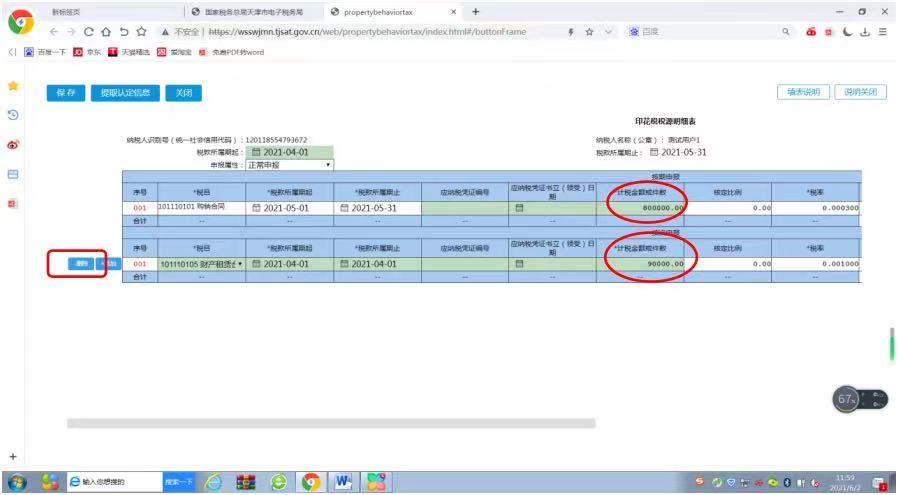Click the 说明关闭 button
This screenshot has width=898, height=495.
tap(860, 92)
